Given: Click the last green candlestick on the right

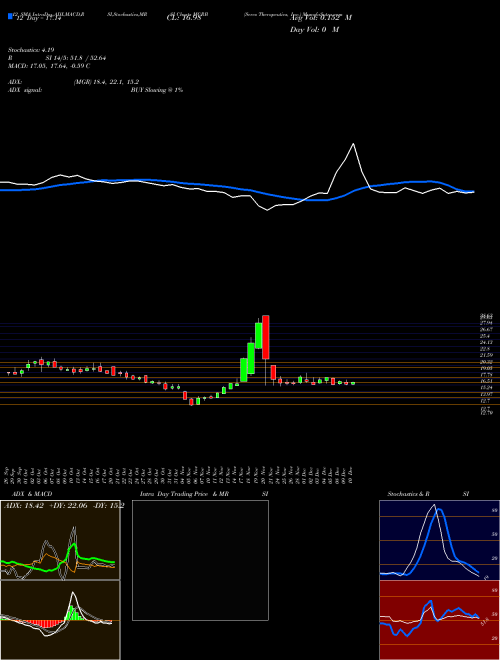Looking at the screenshot, I should tap(353, 383).
